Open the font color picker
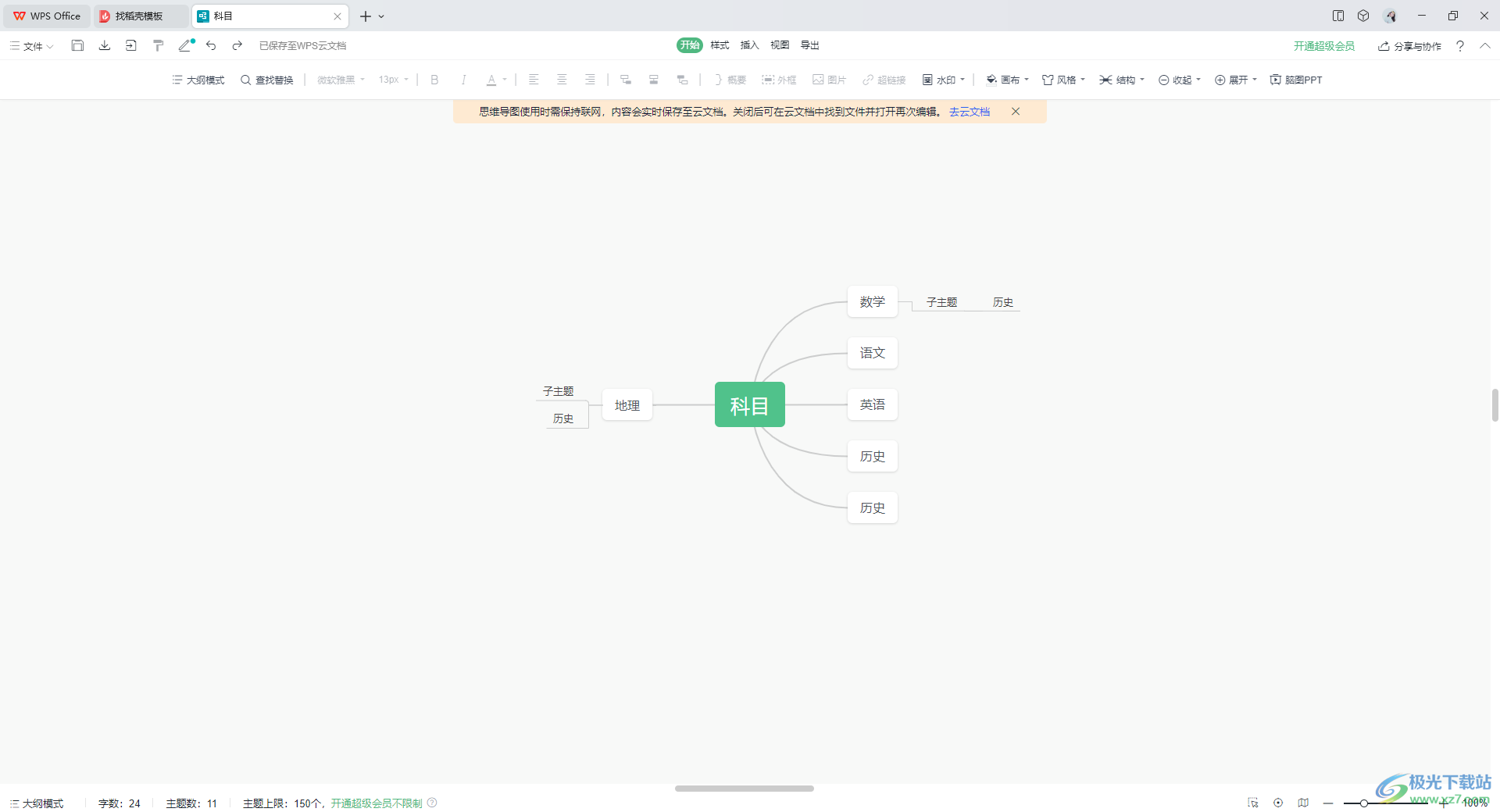 tap(497, 80)
